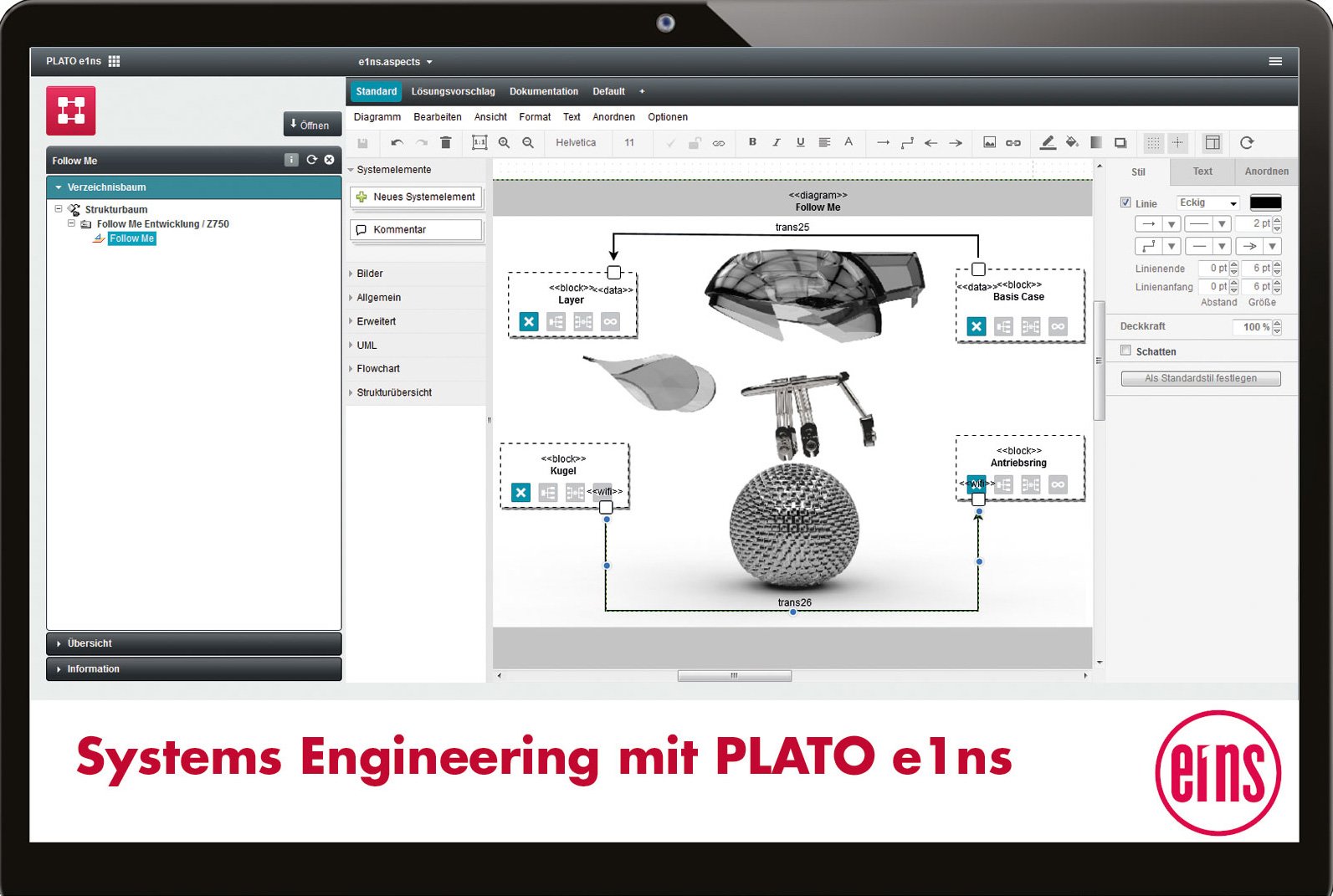Click the X icon in Kugel block
Viewport: 1333px width, 896px height.
click(x=520, y=493)
